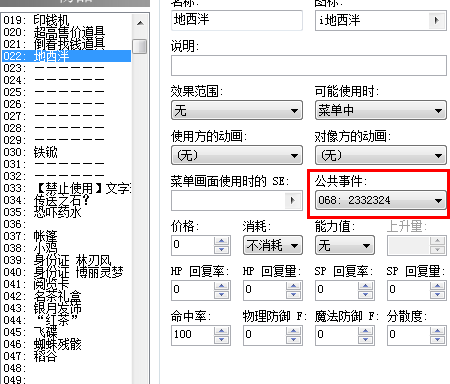Increase HP 回复量 with up spinner
Screen dimensions: 450x384
click(x=293, y=286)
